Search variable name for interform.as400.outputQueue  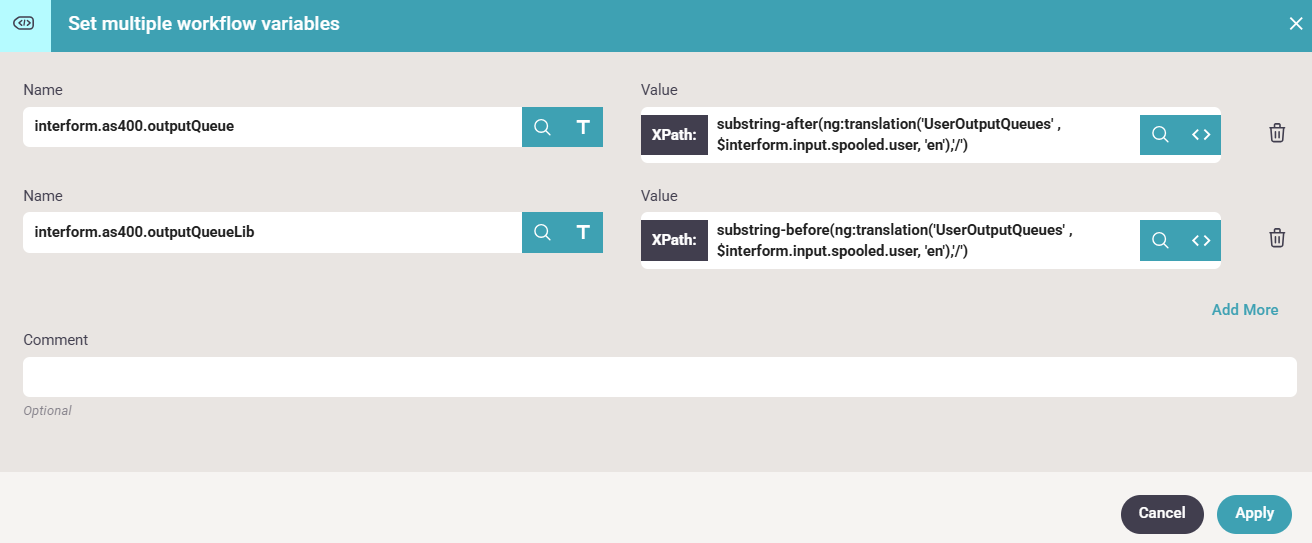point(542,127)
